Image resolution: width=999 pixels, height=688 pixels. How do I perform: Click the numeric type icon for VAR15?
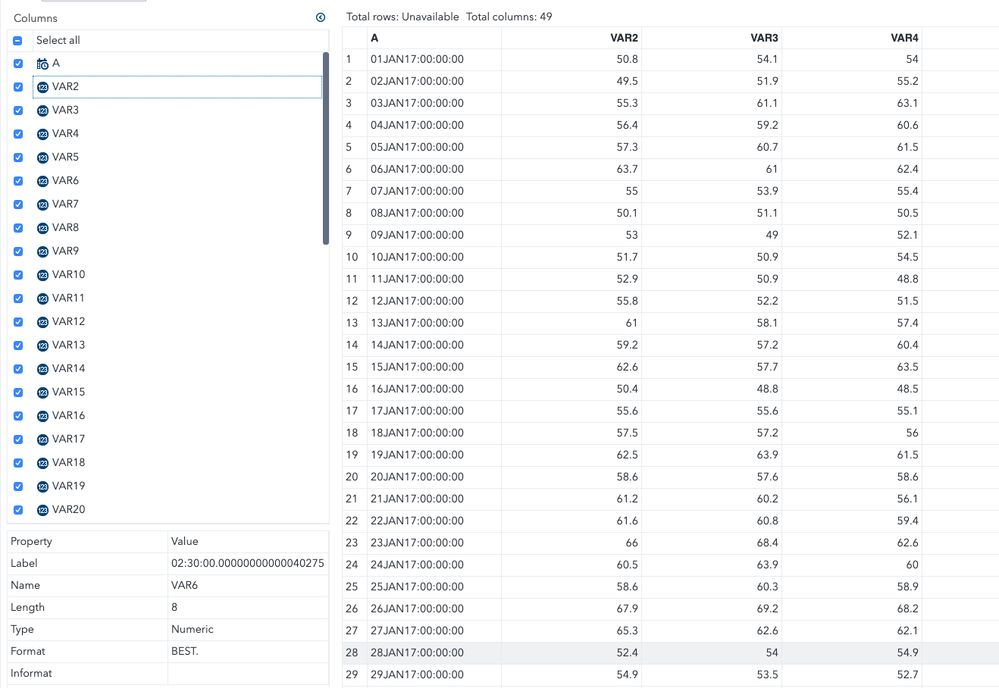click(x=43, y=394)
